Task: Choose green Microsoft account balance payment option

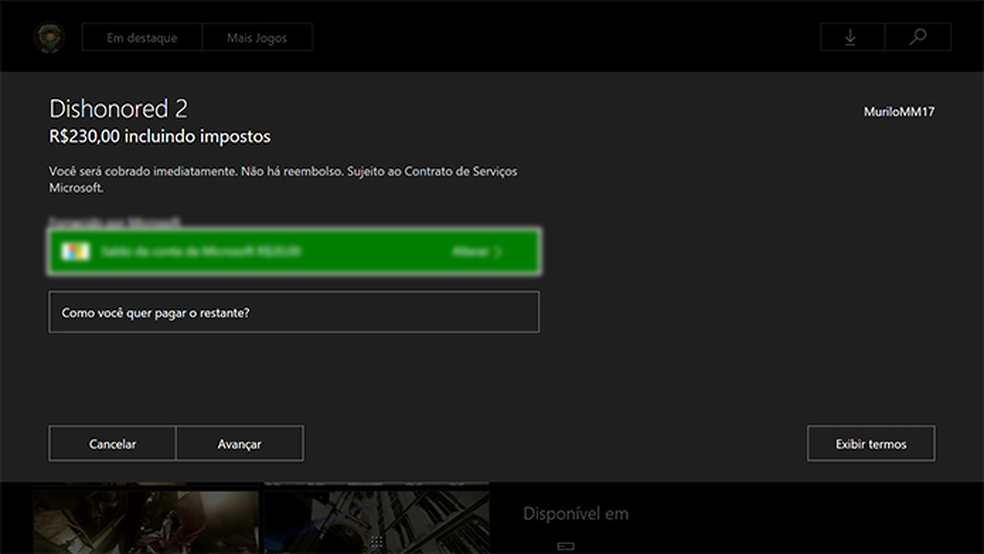Action: (294, 252)
